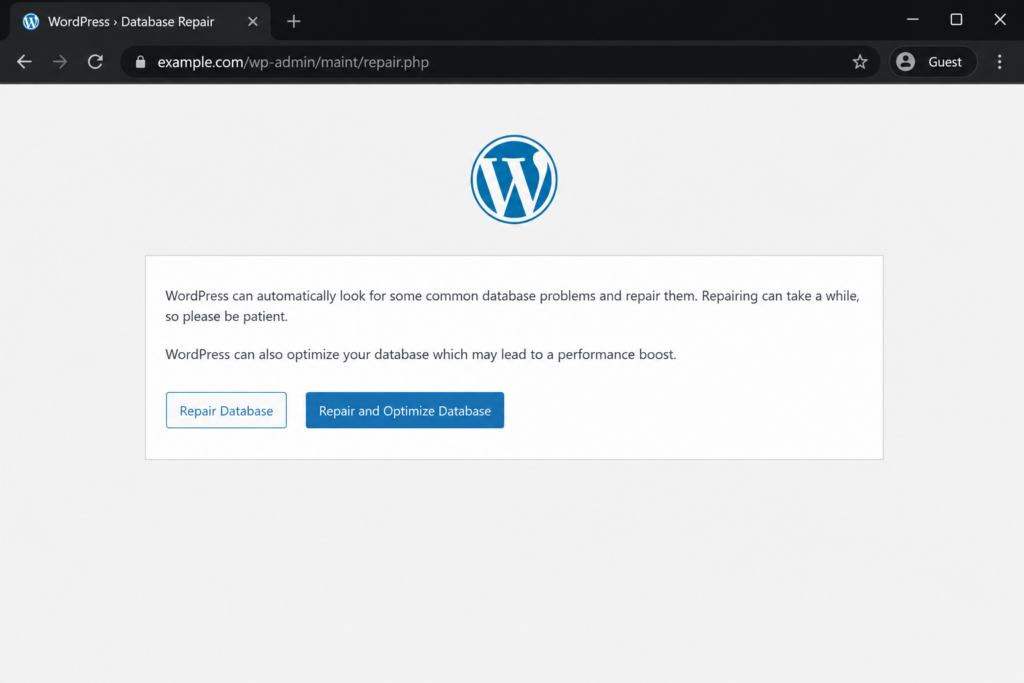Click the WordPress favicon in the tab
The width and height of the screenshot is (1024, 683).
point(31,22)
